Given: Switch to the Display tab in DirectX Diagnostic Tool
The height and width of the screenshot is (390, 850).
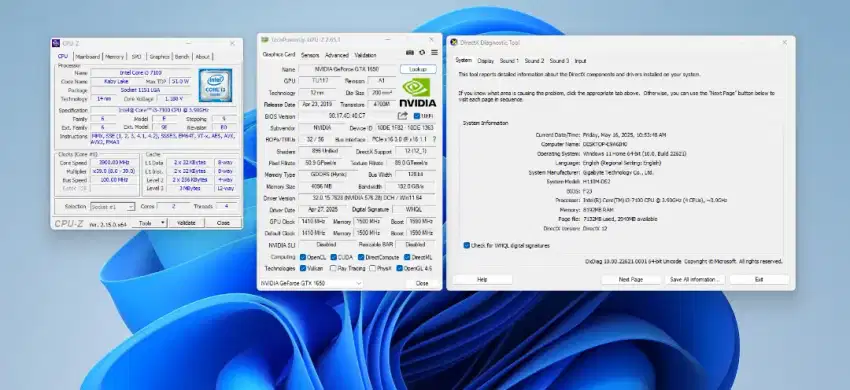Looking at the screenshot, I should coord(486,61).
